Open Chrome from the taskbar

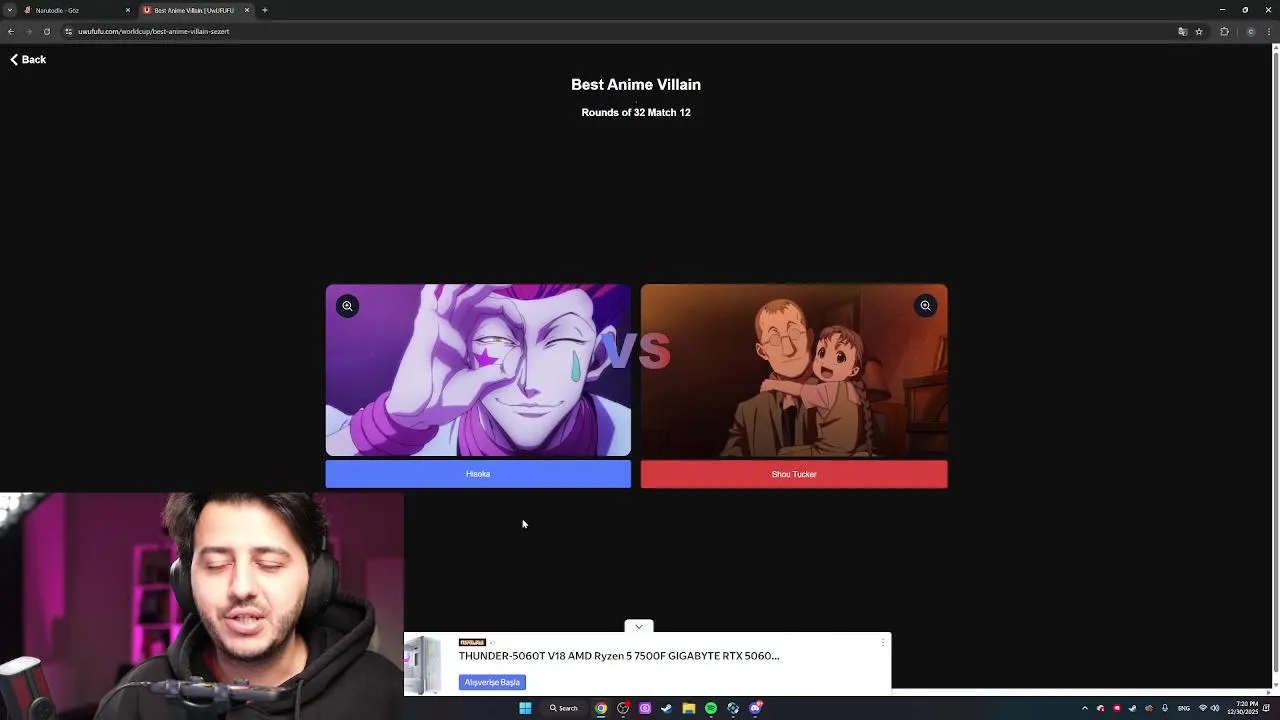pyautogui.click(x=601, y=708)
